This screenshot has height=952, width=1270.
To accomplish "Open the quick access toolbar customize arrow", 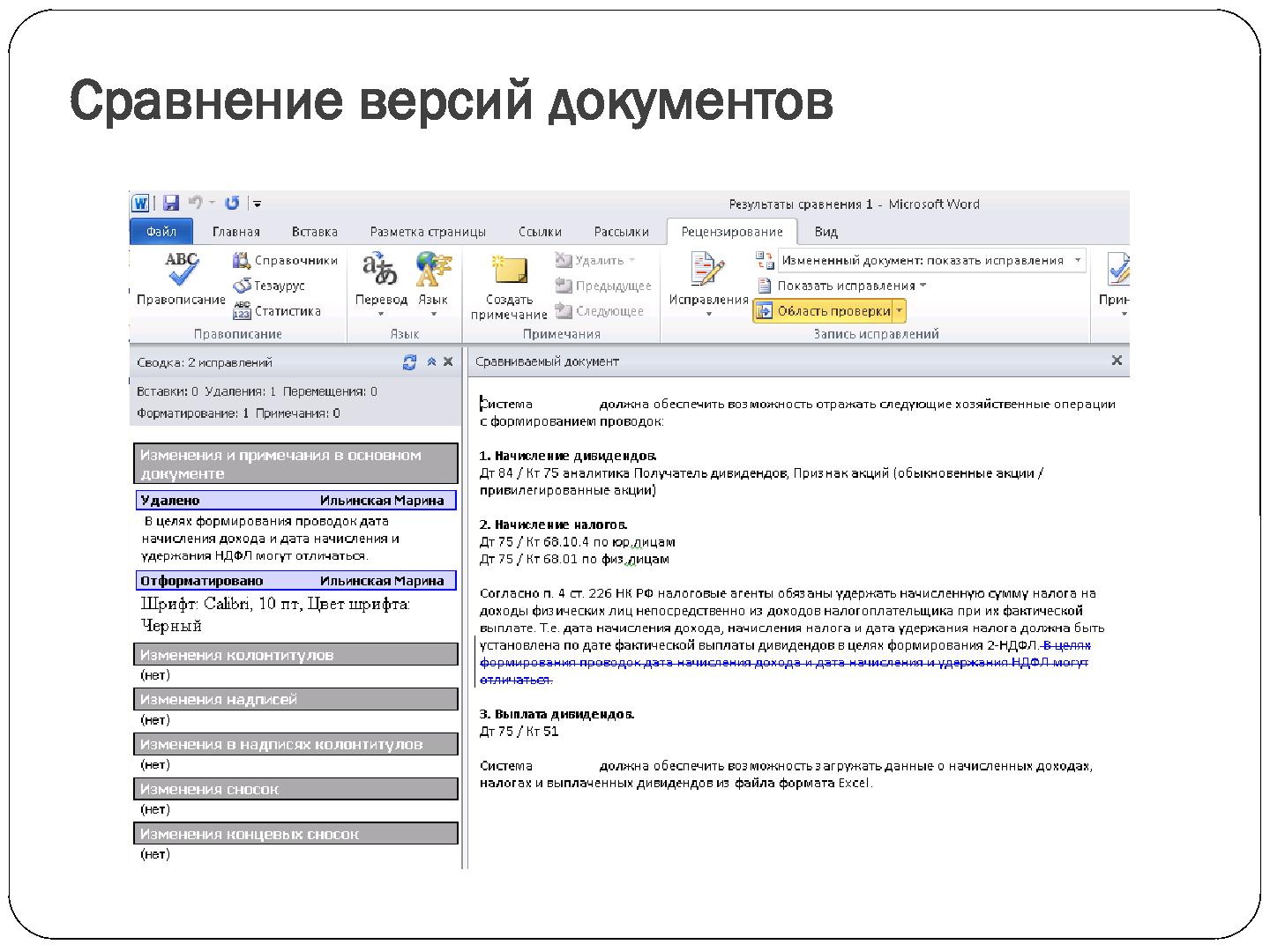I will 257,204.
